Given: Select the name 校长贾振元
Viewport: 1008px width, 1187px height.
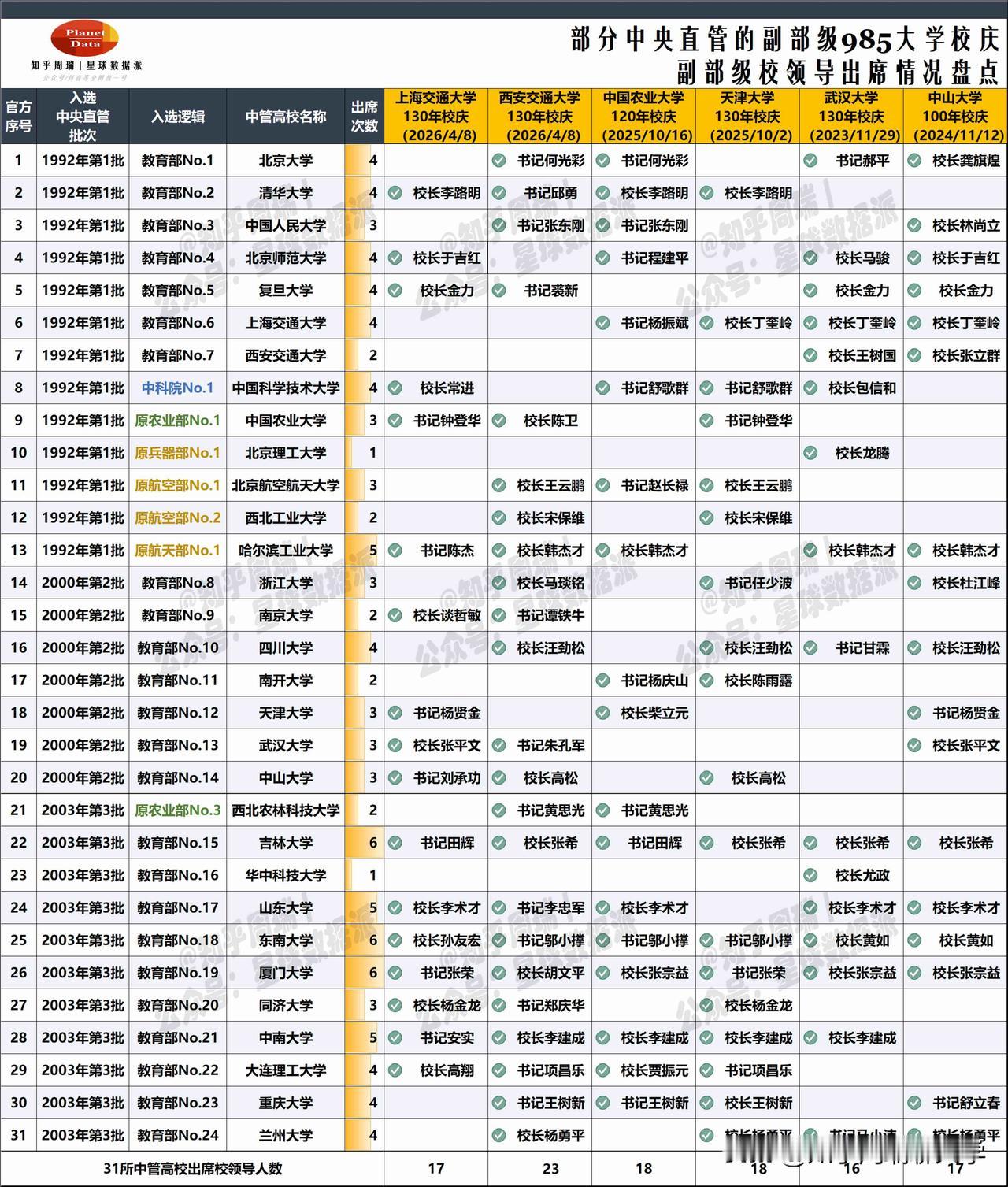Looking at the screenshot, I should tap(654, 1070).
